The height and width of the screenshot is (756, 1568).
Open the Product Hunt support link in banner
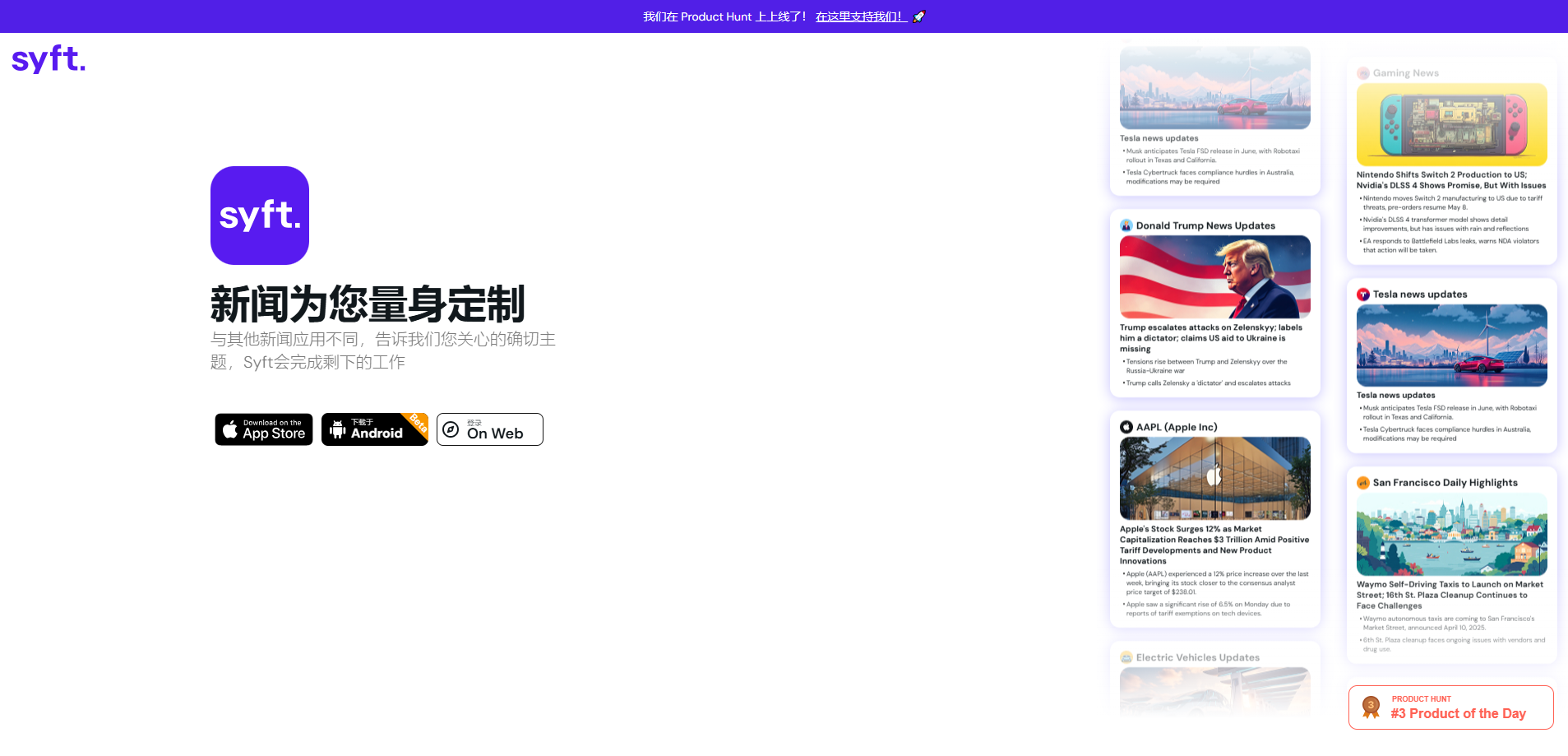[861, 16]
